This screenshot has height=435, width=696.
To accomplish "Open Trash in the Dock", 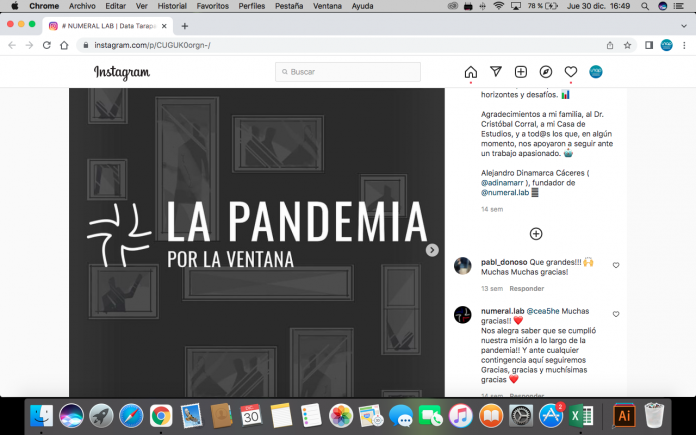I will 654,416.
